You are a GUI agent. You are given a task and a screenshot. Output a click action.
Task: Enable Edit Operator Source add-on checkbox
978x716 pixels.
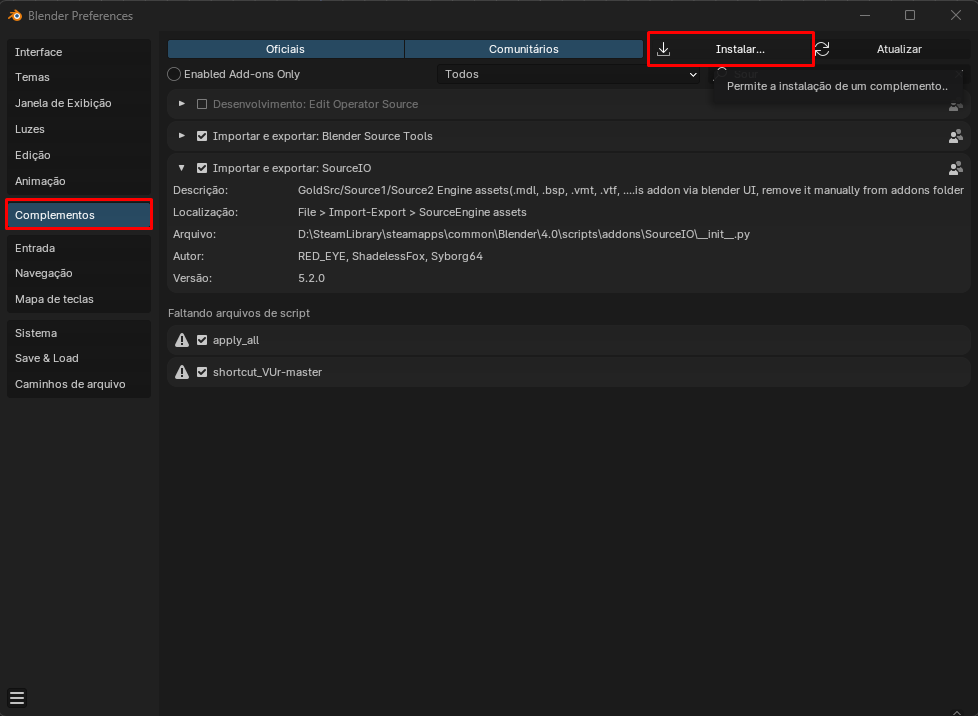pyautogui.click(x=202, y=104)
